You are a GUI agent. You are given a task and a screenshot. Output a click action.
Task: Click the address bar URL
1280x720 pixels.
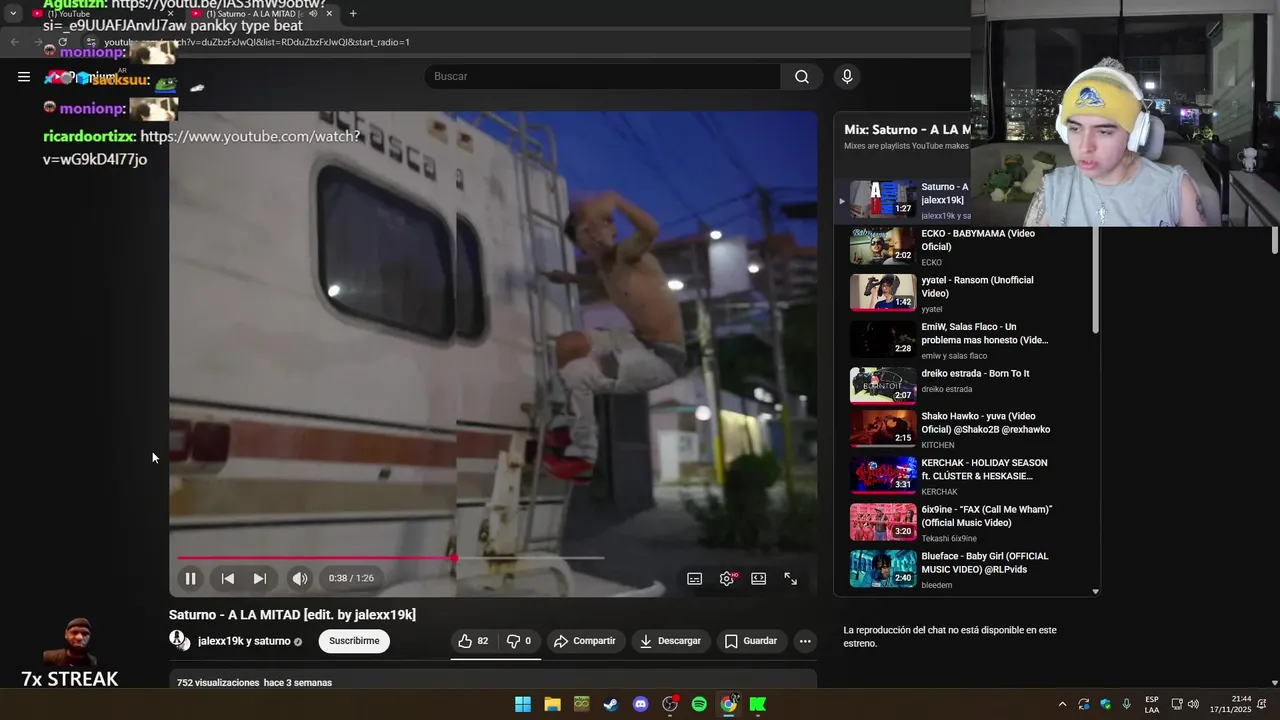[x=258, y=42]
